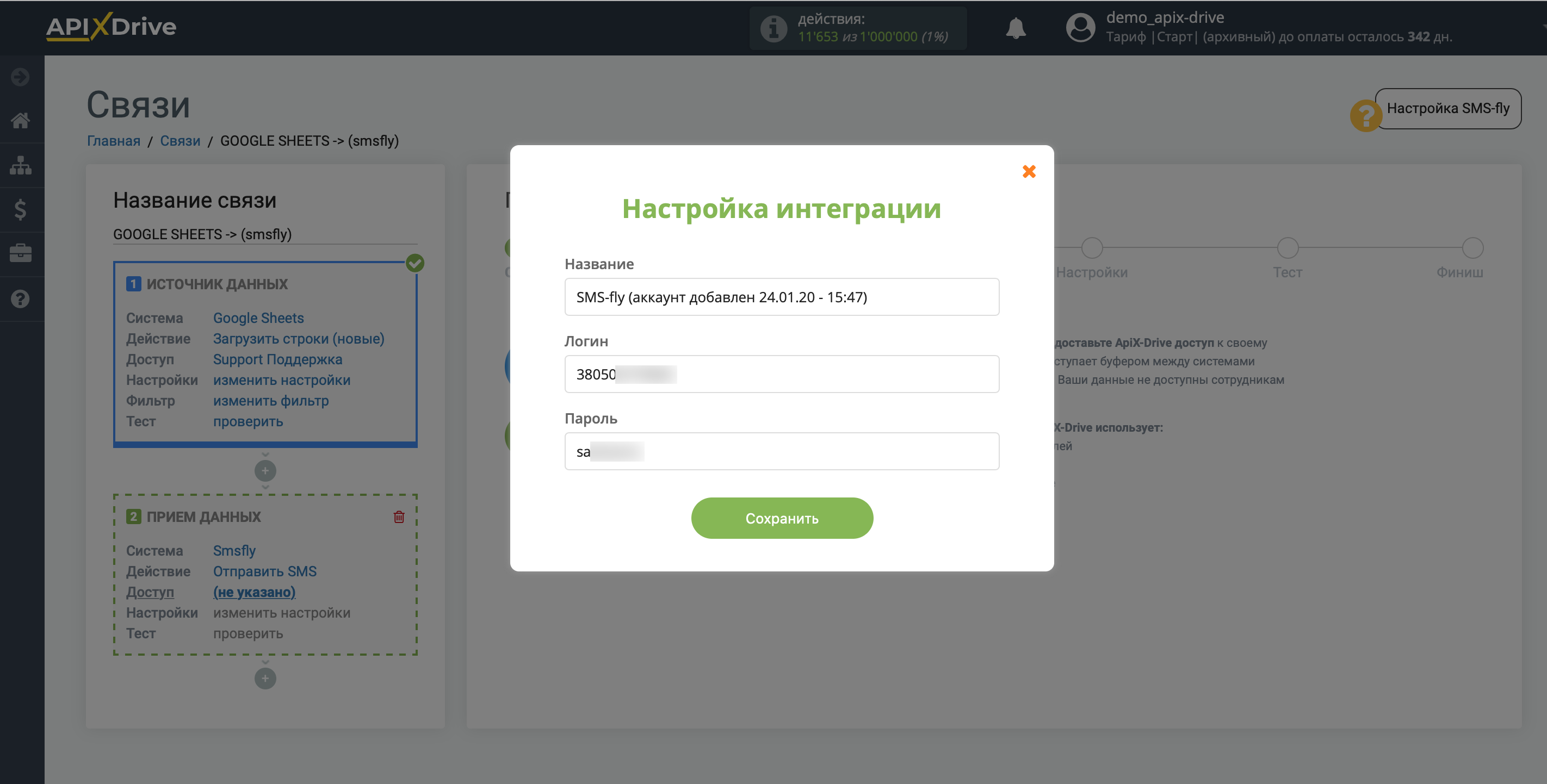Open the Главная breadcrumb link
This screenshot has height=784, width=1547.
pyautogui.click(x=114, y=141)
